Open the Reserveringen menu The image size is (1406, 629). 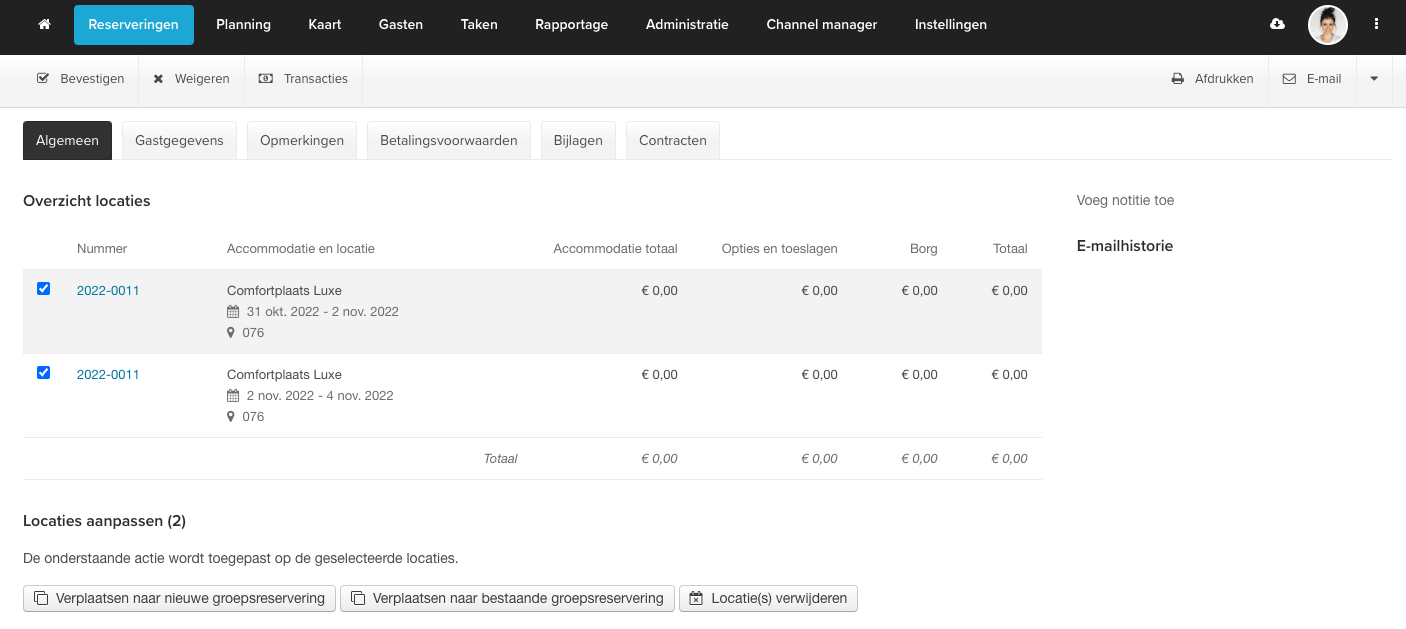tap(134, 25)
